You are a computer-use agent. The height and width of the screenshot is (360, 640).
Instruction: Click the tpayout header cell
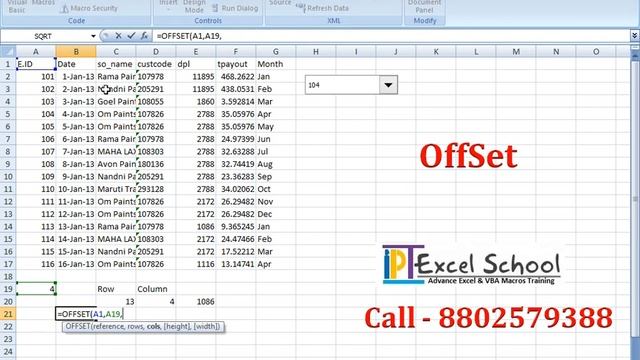[x=236, y=64]
